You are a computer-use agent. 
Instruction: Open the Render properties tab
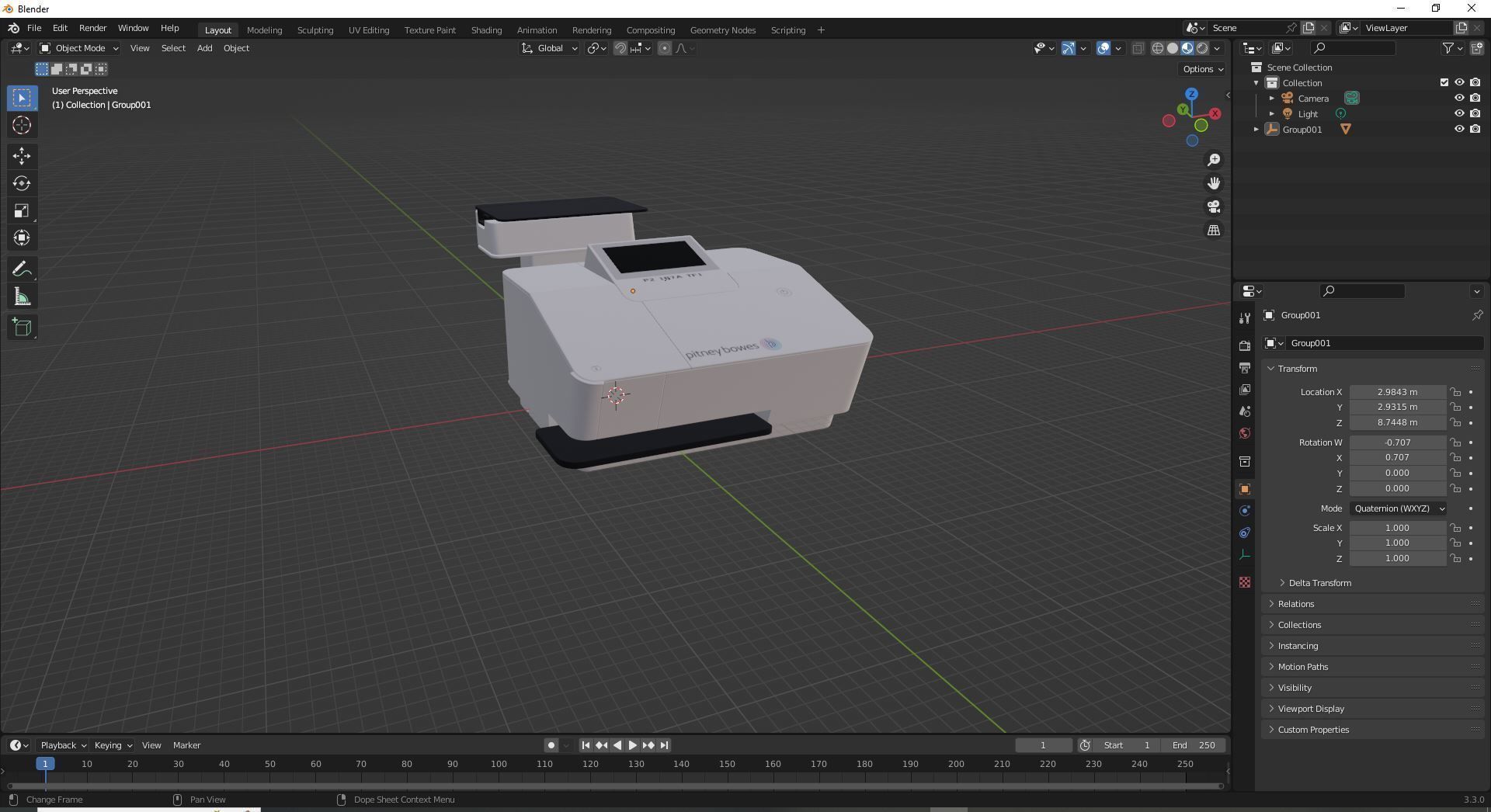click(x=1245, y=345)
